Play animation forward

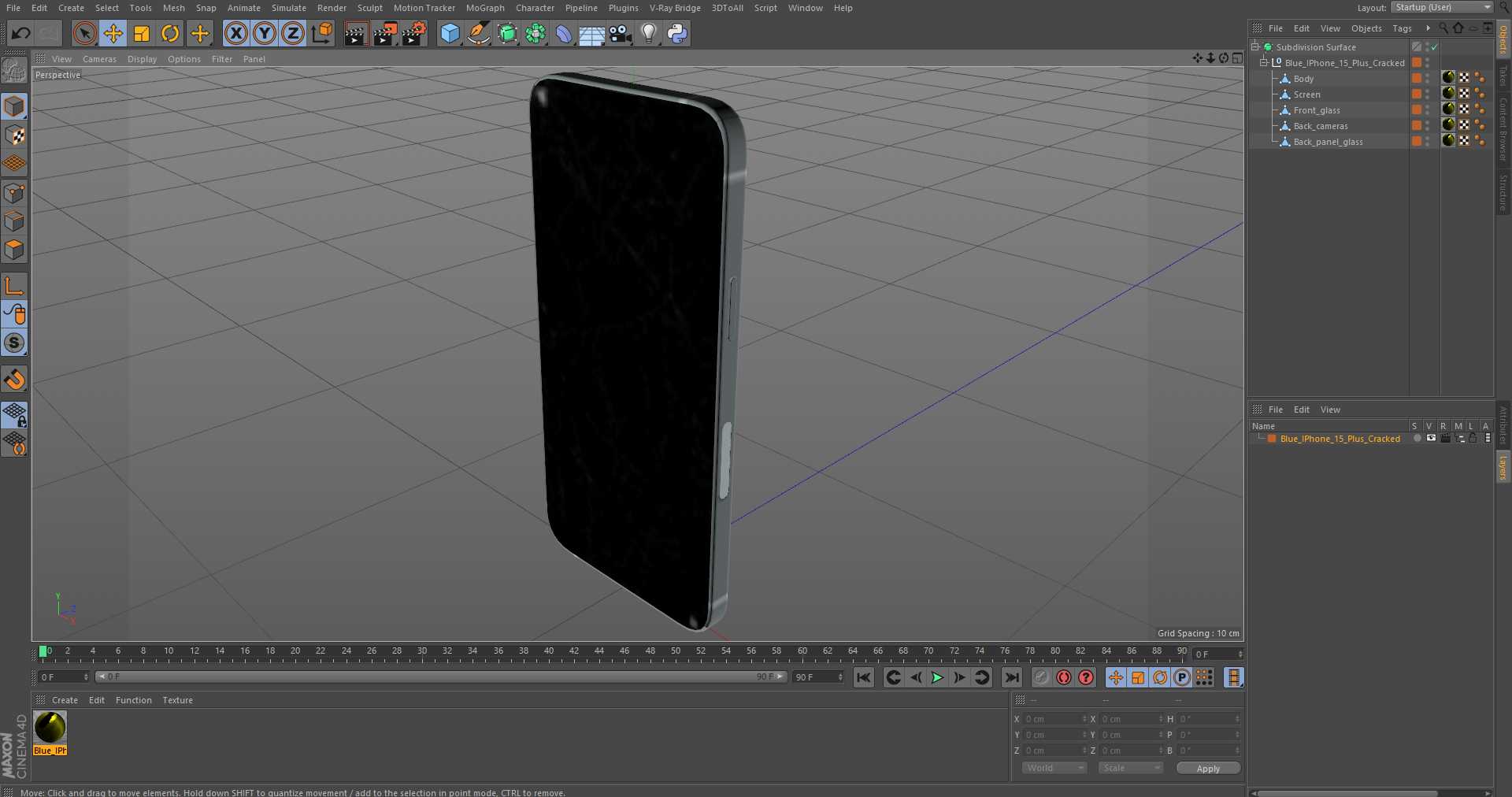(x=937, y=677)
